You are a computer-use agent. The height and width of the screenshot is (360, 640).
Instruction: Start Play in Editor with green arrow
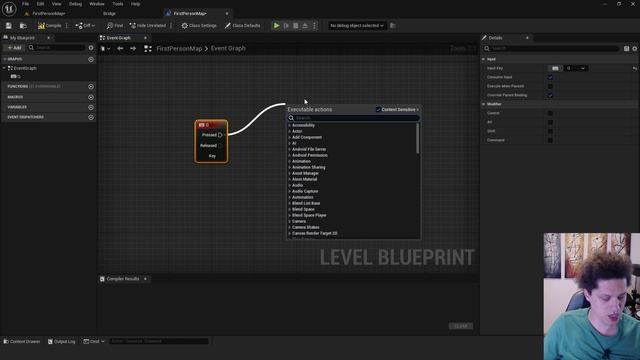276,26
